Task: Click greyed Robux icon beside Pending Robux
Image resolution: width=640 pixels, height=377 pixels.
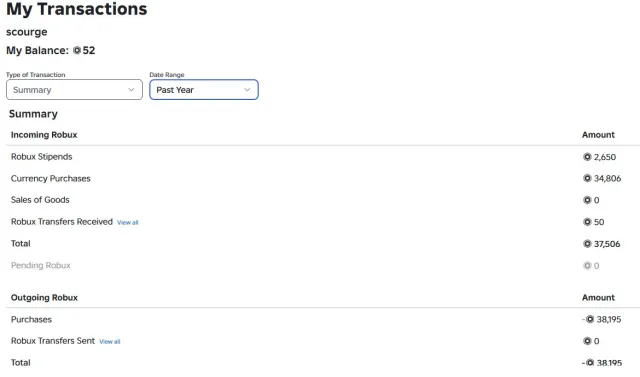Action: [x=587, y=266]
